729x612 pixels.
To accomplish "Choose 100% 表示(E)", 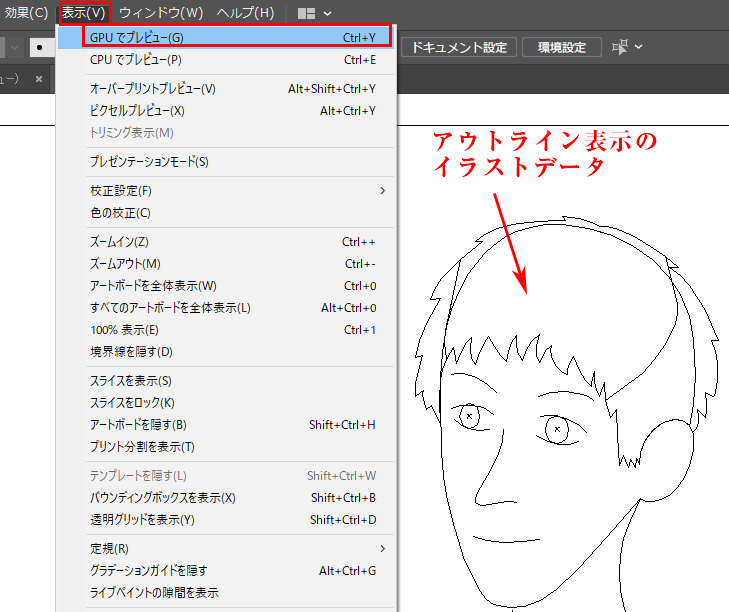I will tap(225, 330).
